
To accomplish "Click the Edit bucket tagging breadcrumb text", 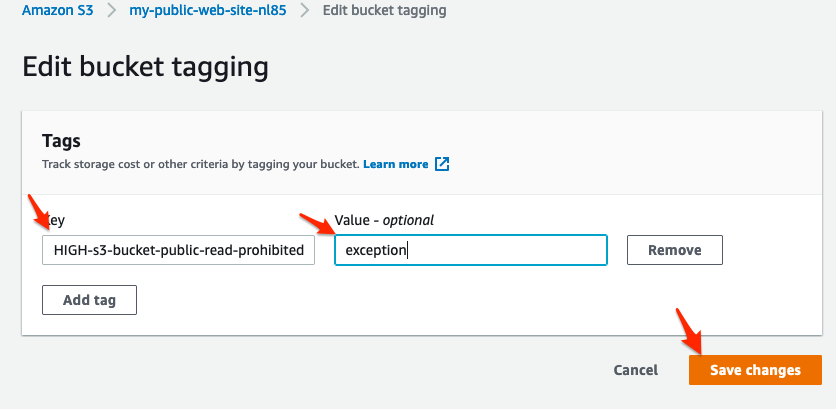I will click(x=384, y=10).
